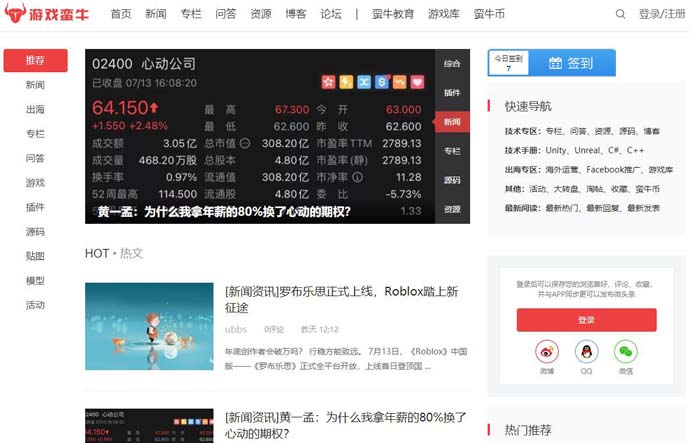Screen dimensions: 690x443
Task: Select 贴图 in left sidebar
Action: 35,256
